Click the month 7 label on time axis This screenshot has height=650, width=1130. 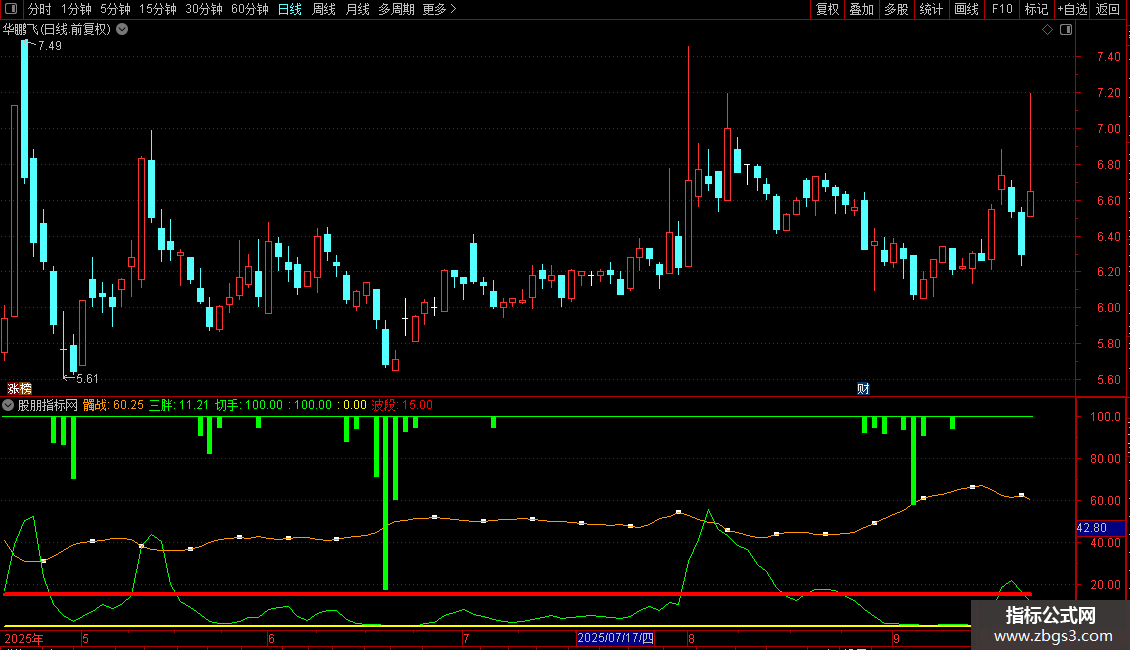click(x=466, y=638)
